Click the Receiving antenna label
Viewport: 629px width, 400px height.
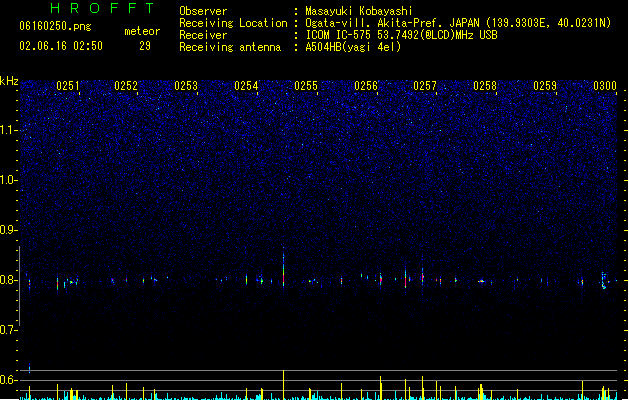coord(230,47)
